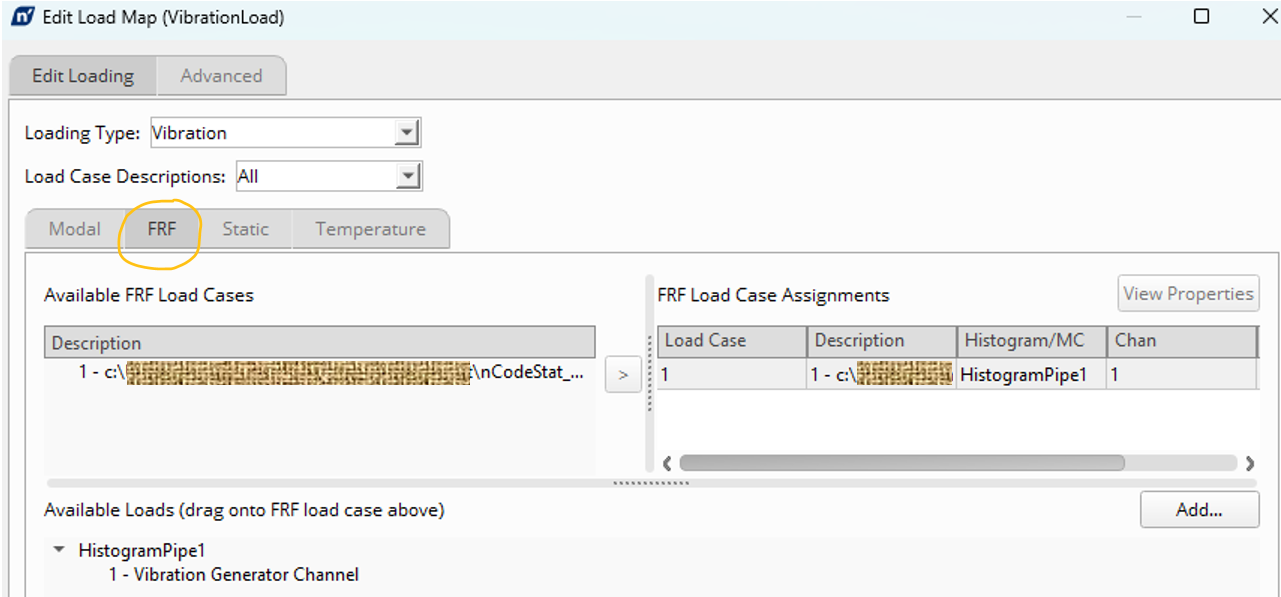Click the horizontal scrollbar in assignments table
This screenshot has height=597, width=1281.
click(x=900, y=463)
